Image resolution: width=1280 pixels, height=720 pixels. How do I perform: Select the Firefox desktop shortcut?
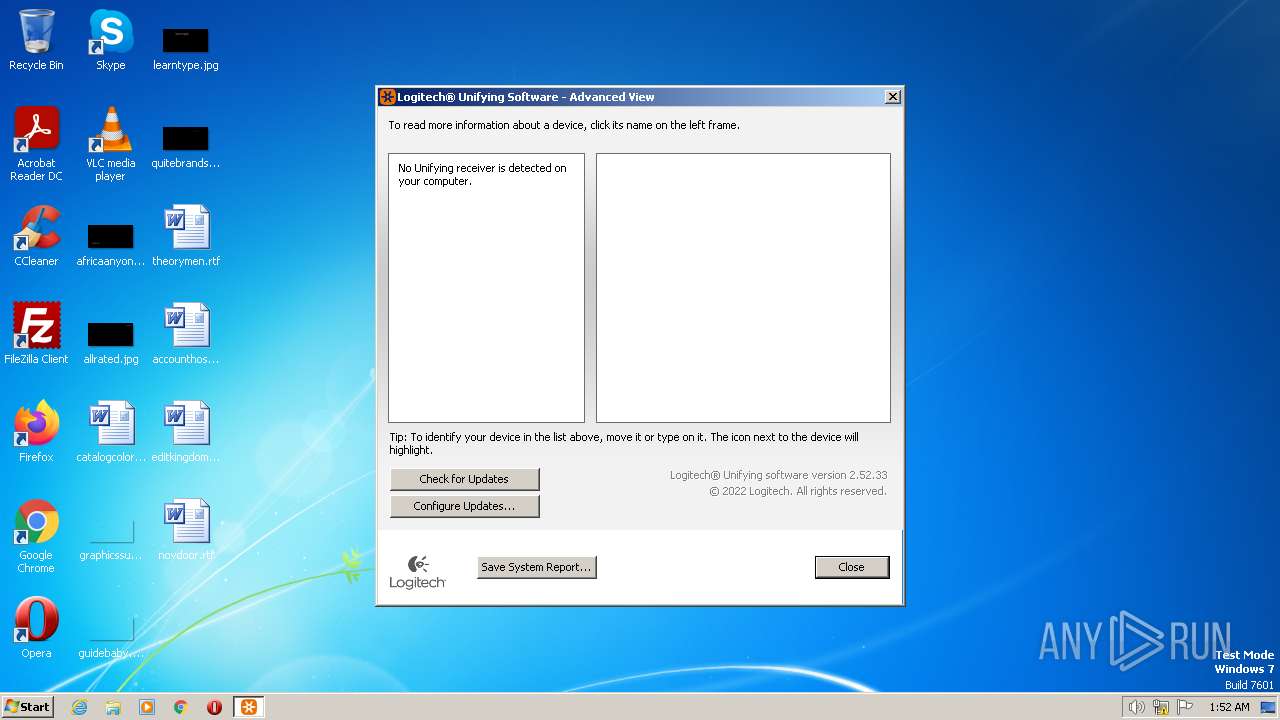click(x=36, y=432)
